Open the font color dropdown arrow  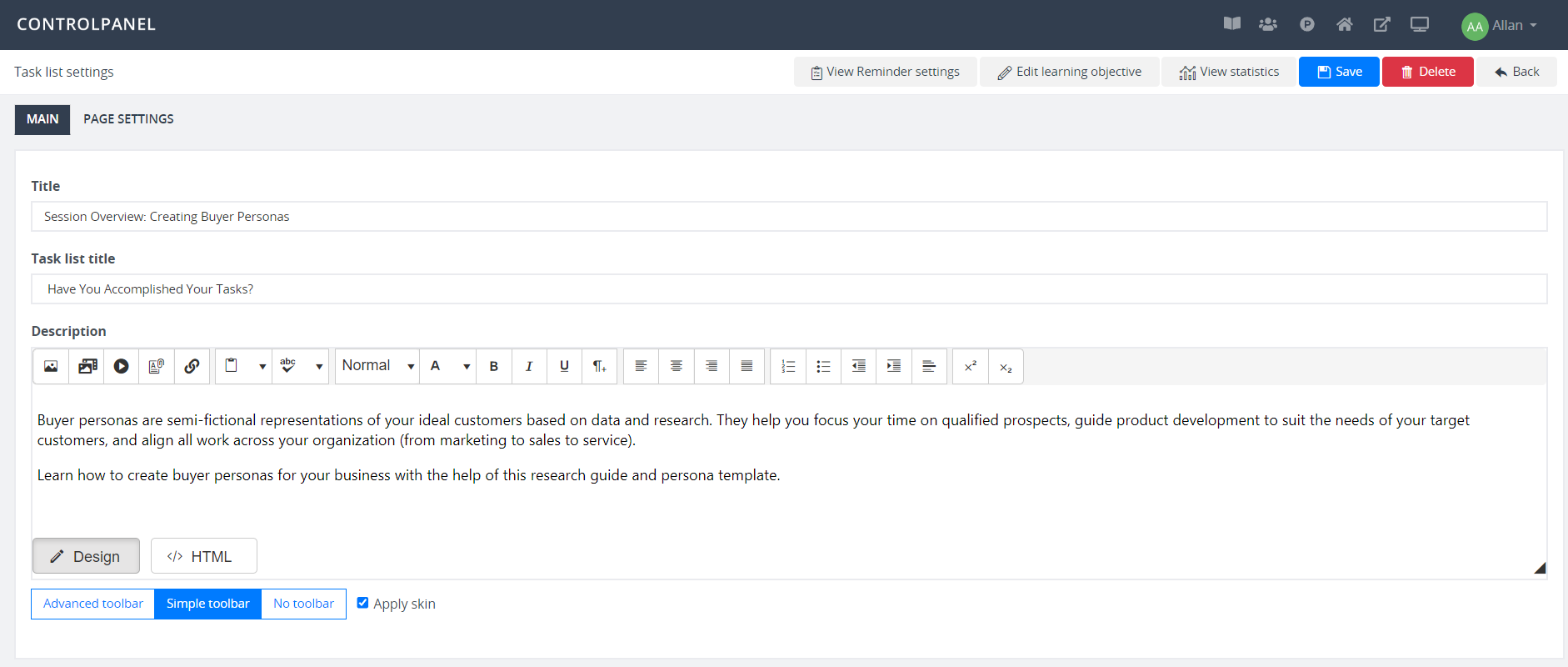coord(467,366)
